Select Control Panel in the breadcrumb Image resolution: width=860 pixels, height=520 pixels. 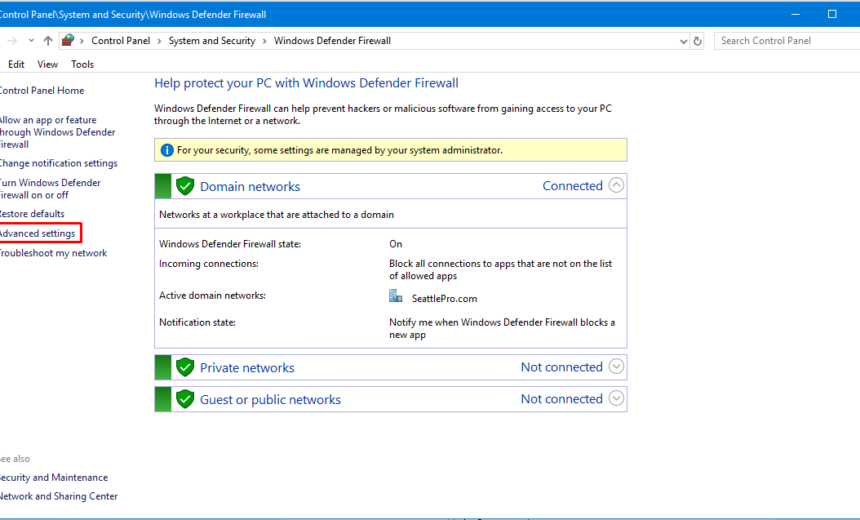pos(121,41)
